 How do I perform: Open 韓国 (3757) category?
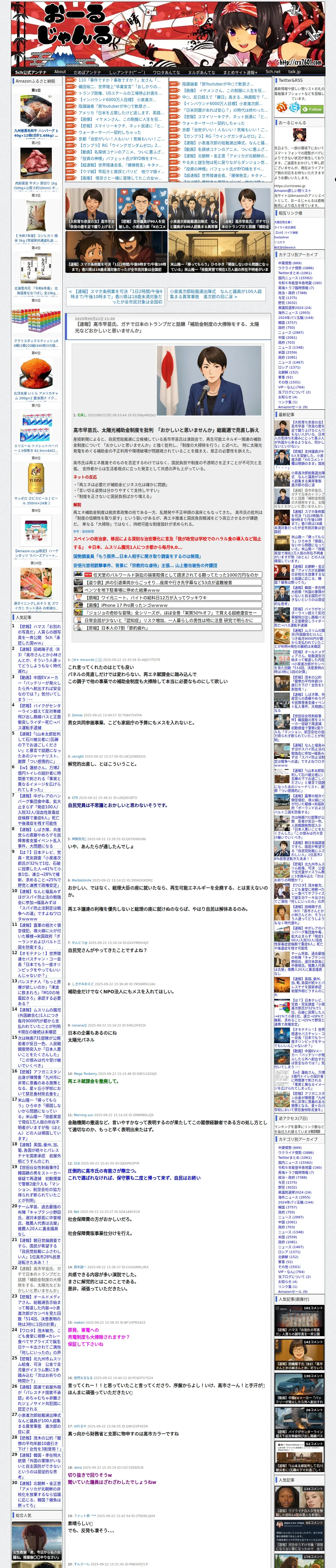[287, 322]
